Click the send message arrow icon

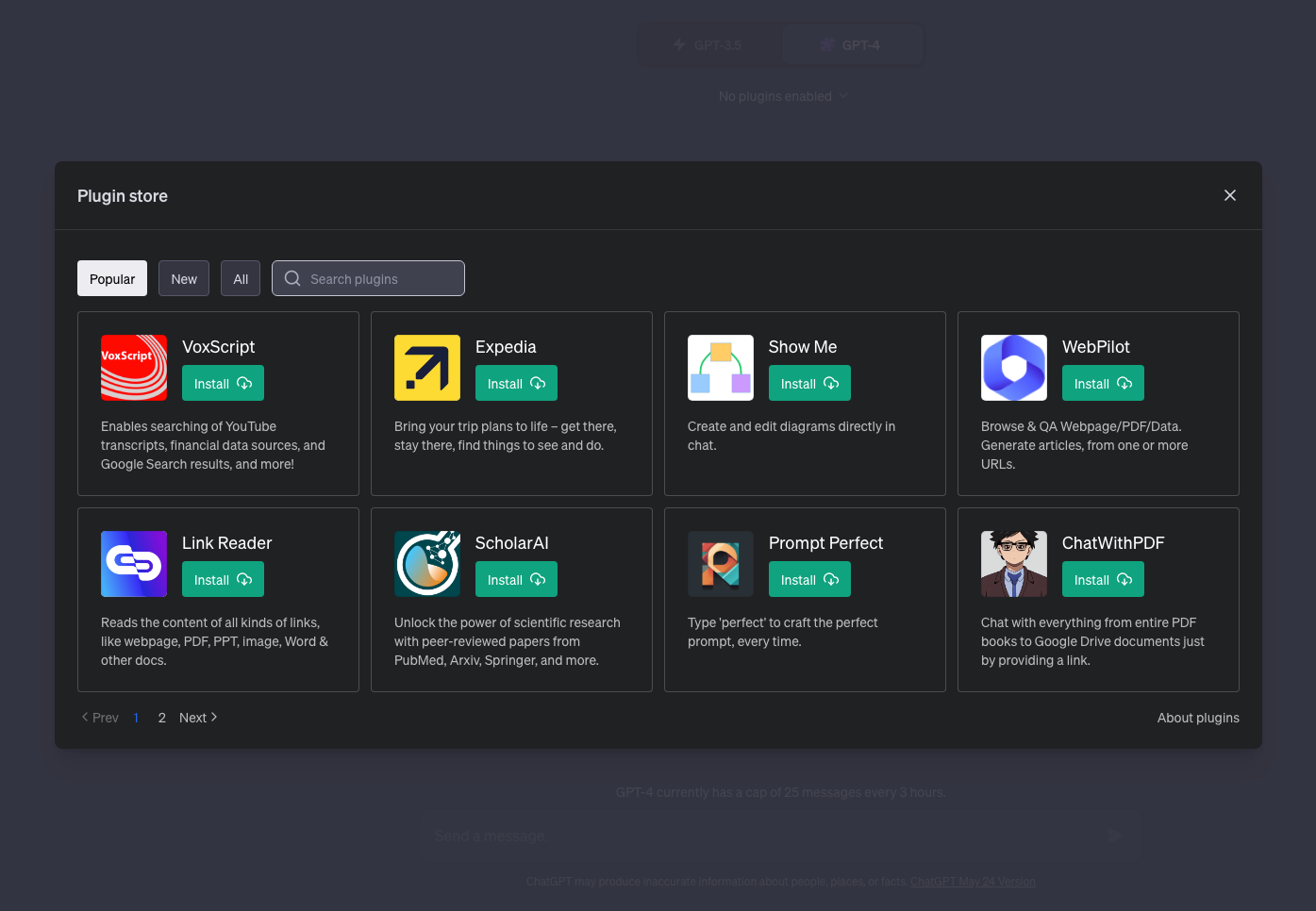tap(1115, 836)
